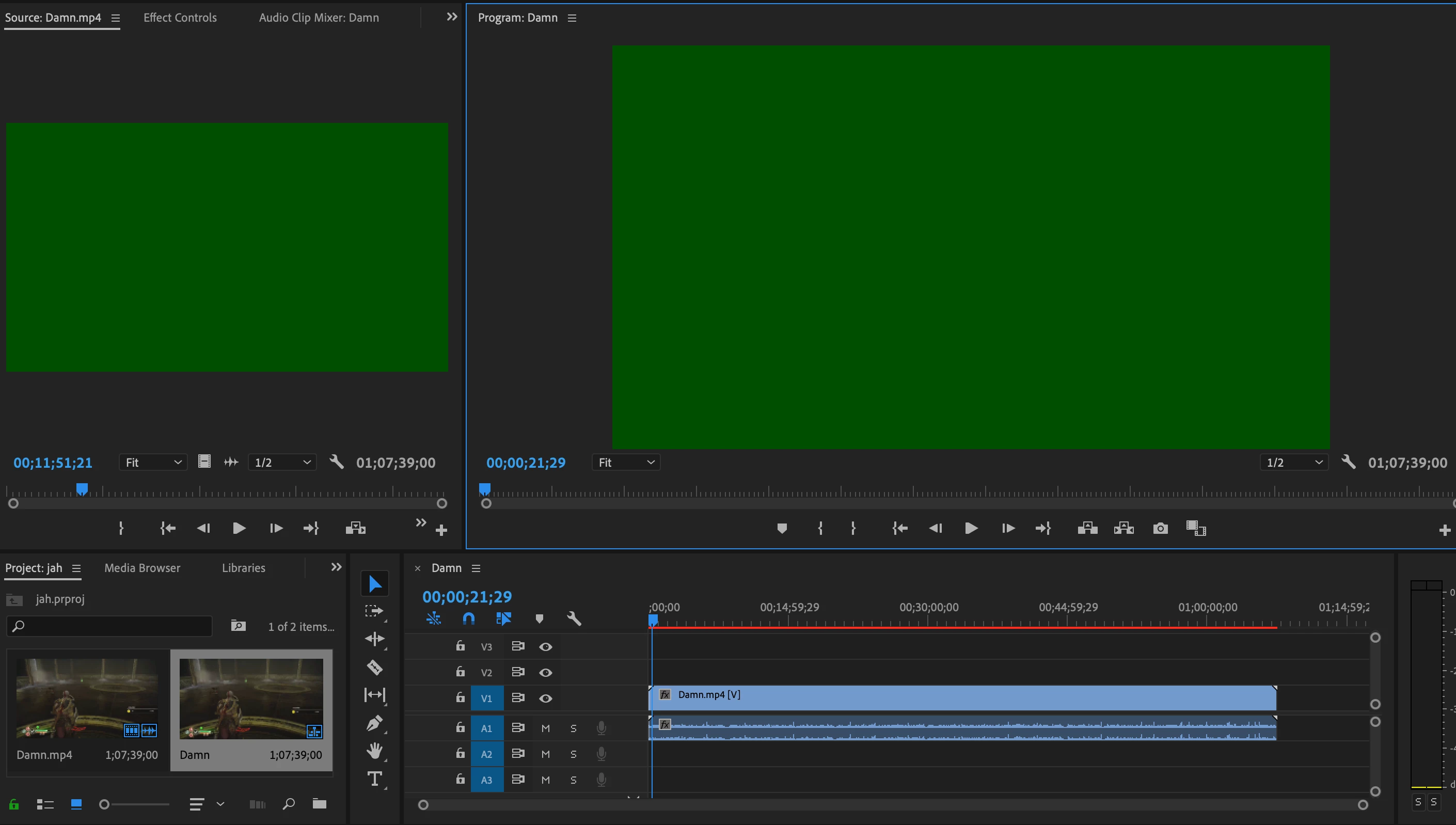Expand hidden panels next to Libraries tab

pyautogui.click(x=336, y=567)
